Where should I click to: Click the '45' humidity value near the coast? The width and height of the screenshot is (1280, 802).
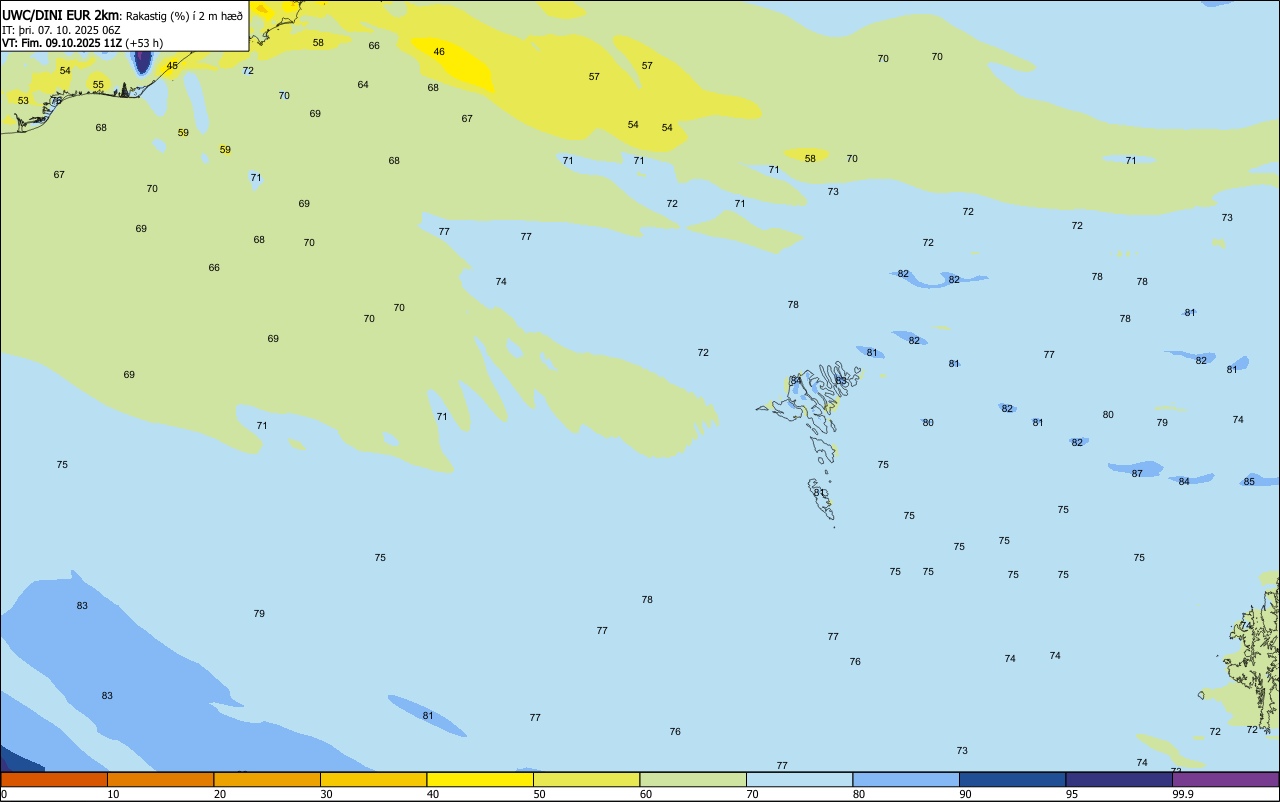point(172,66)
